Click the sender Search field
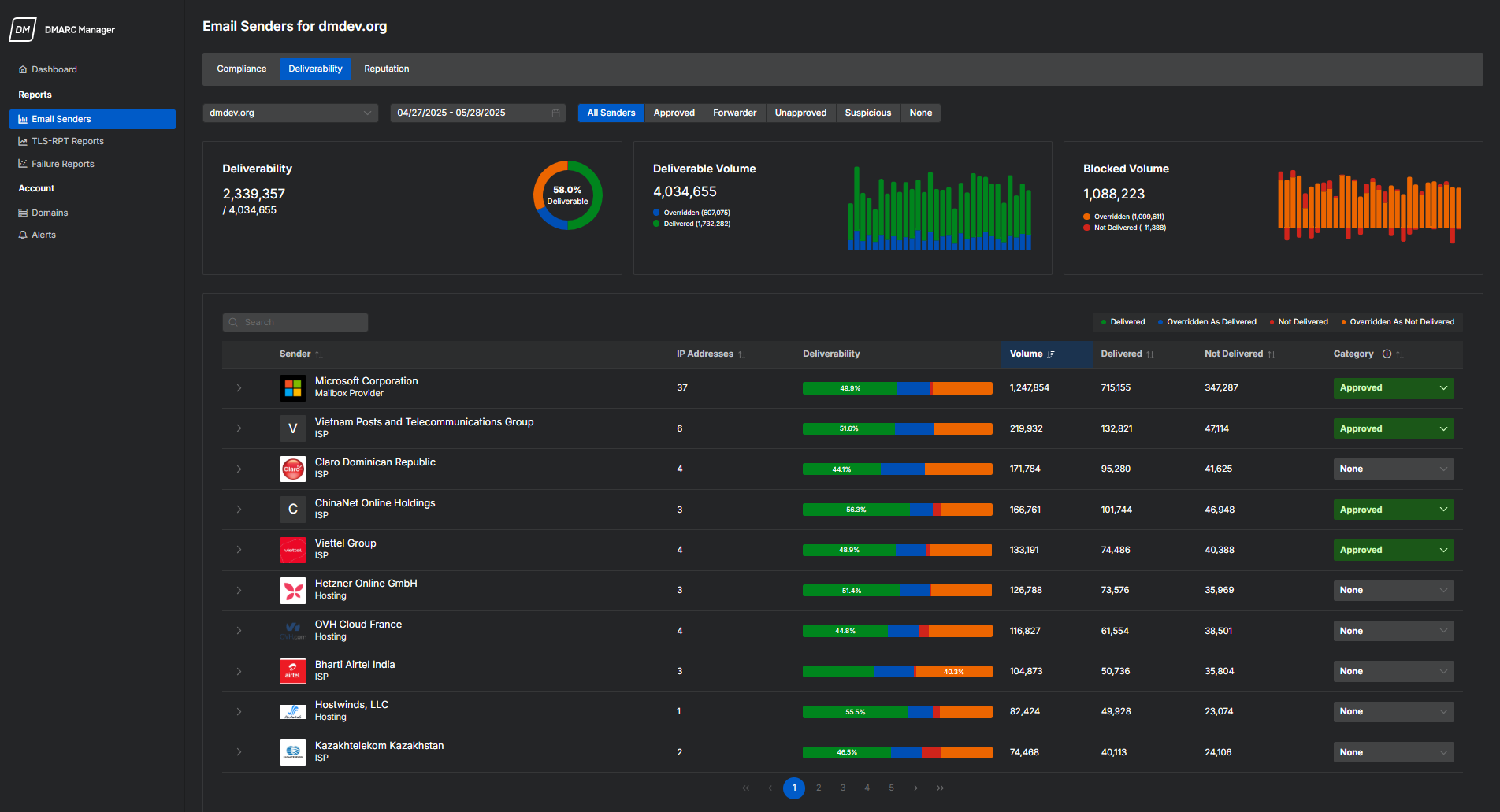Screen dimensions: 1500x812 (x=295, y=322)
